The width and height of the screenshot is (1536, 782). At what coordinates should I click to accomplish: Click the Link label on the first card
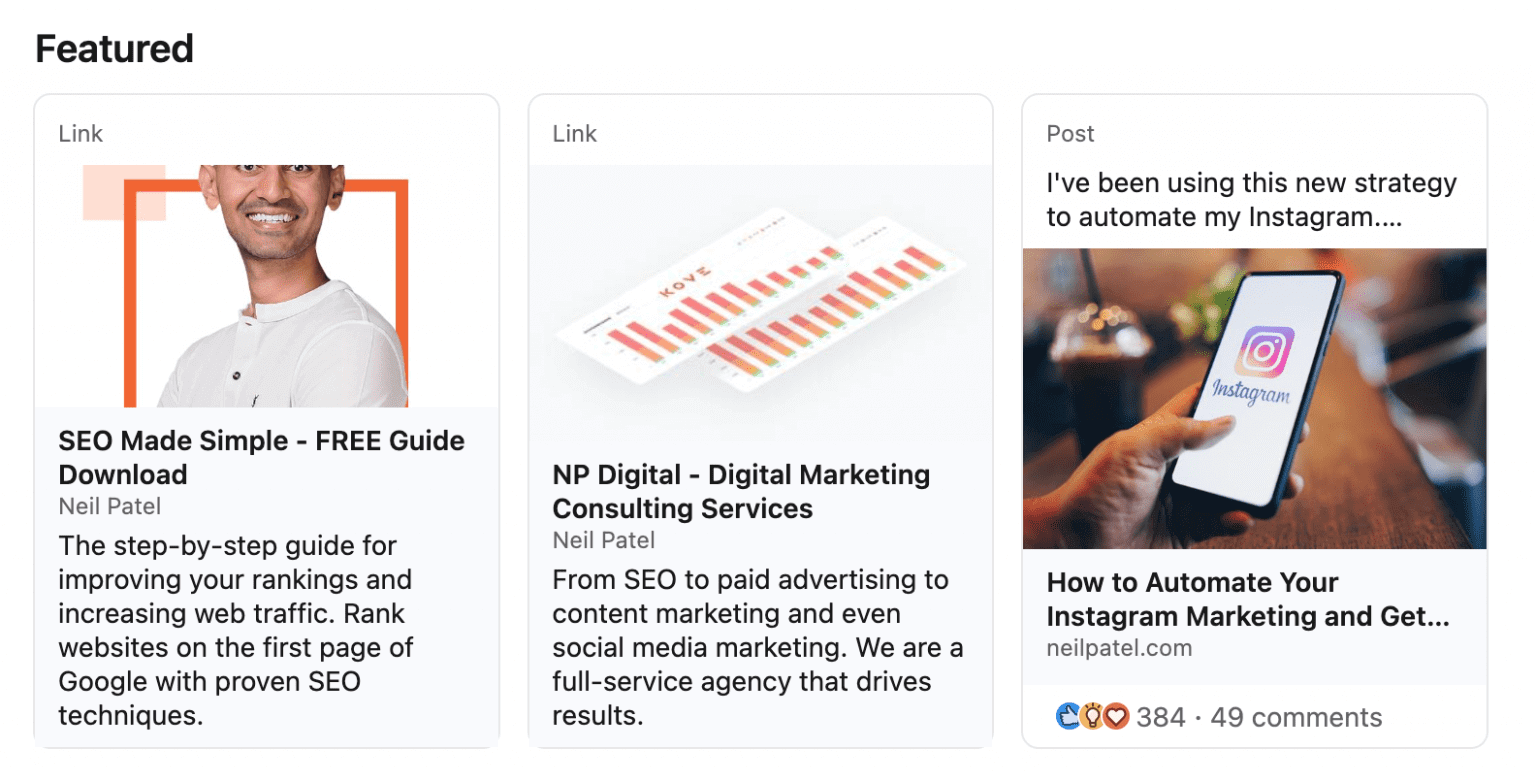point(80,133)
